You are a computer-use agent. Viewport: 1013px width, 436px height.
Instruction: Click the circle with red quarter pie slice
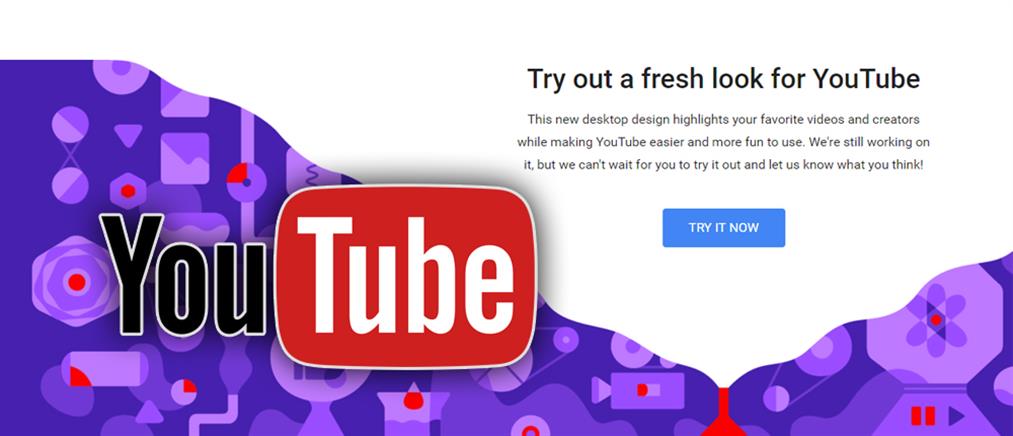(x=246, y=182)
